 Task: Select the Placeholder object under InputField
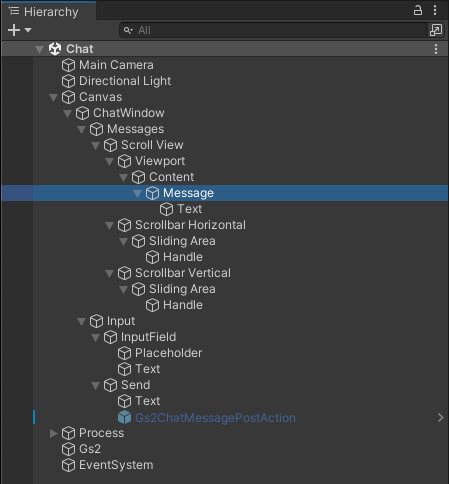168,353
